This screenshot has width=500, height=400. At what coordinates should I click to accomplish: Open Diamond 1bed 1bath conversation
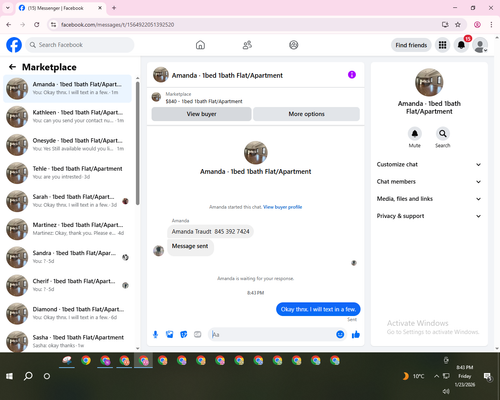[67, 313]
